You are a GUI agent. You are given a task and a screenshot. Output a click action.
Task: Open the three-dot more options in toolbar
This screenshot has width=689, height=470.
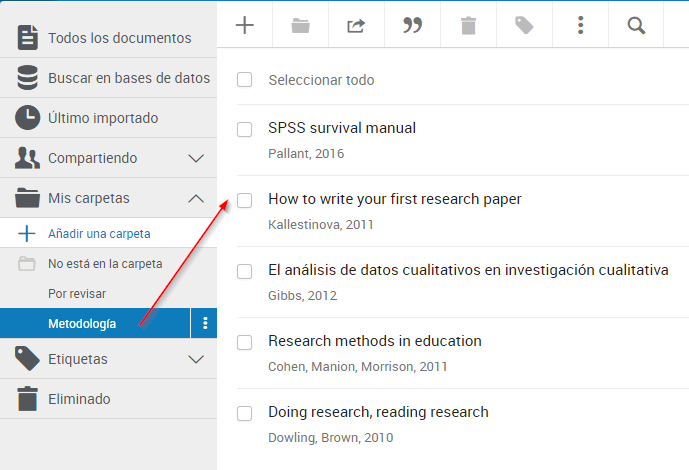(x=580, y=26)
